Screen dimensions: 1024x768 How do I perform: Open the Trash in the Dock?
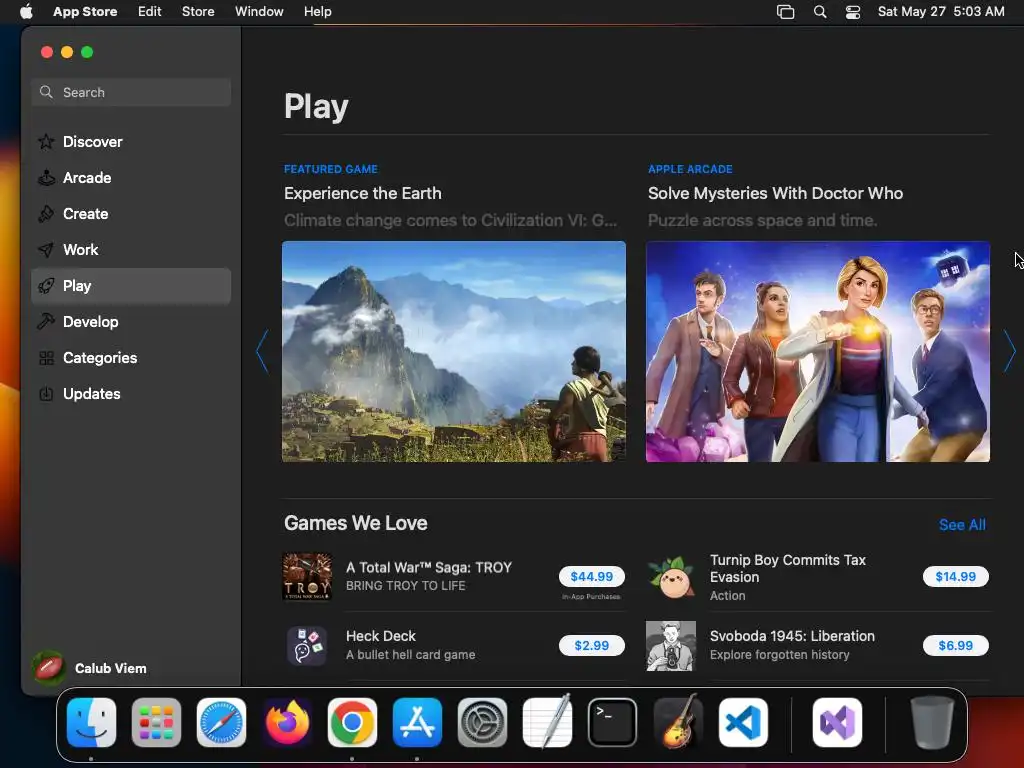click(x=932, y=722)
